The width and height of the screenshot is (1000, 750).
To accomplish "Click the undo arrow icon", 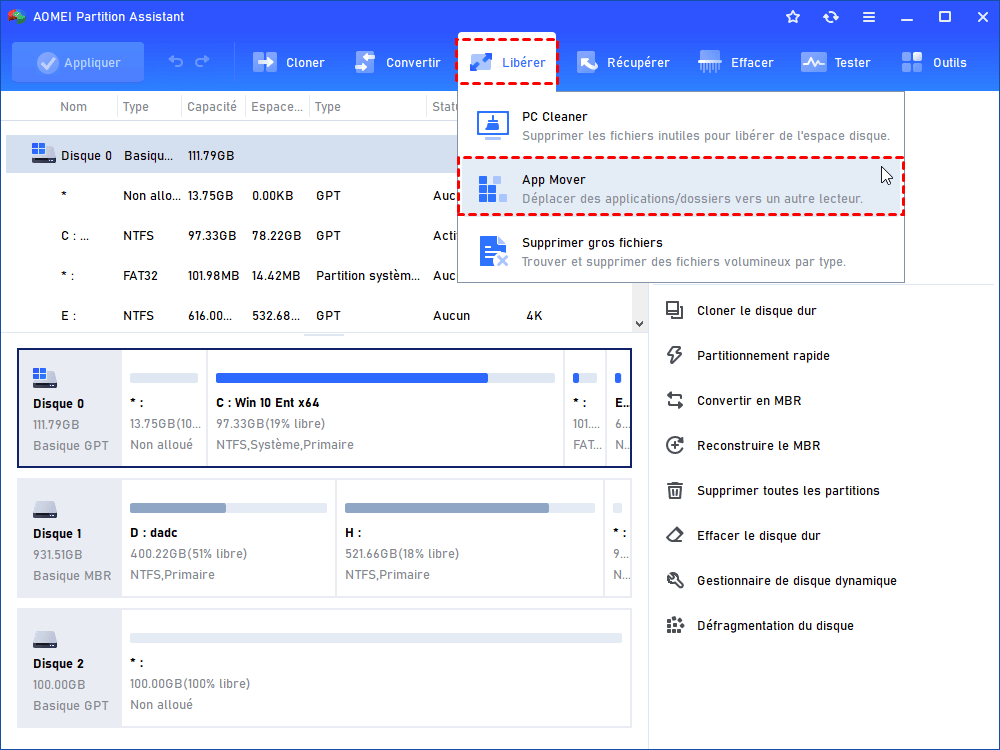I will (175, 62).
